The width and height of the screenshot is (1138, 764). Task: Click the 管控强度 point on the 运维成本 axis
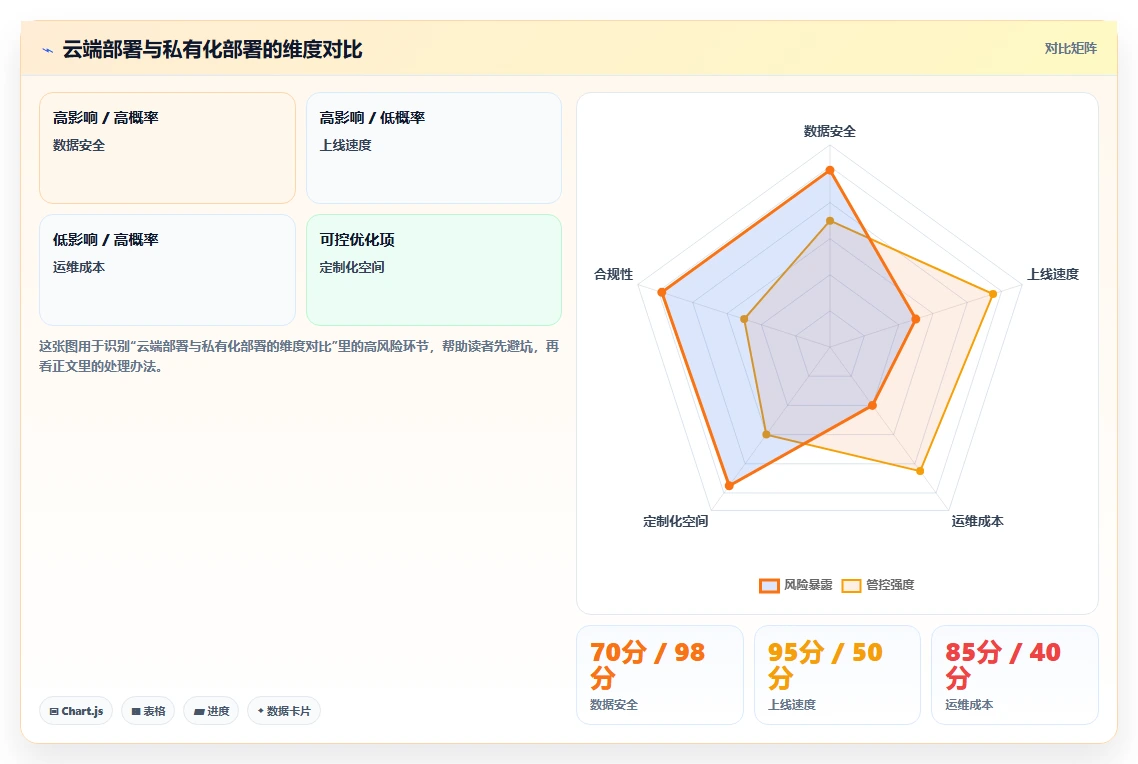pyautogui.click(x=920, y=471)
